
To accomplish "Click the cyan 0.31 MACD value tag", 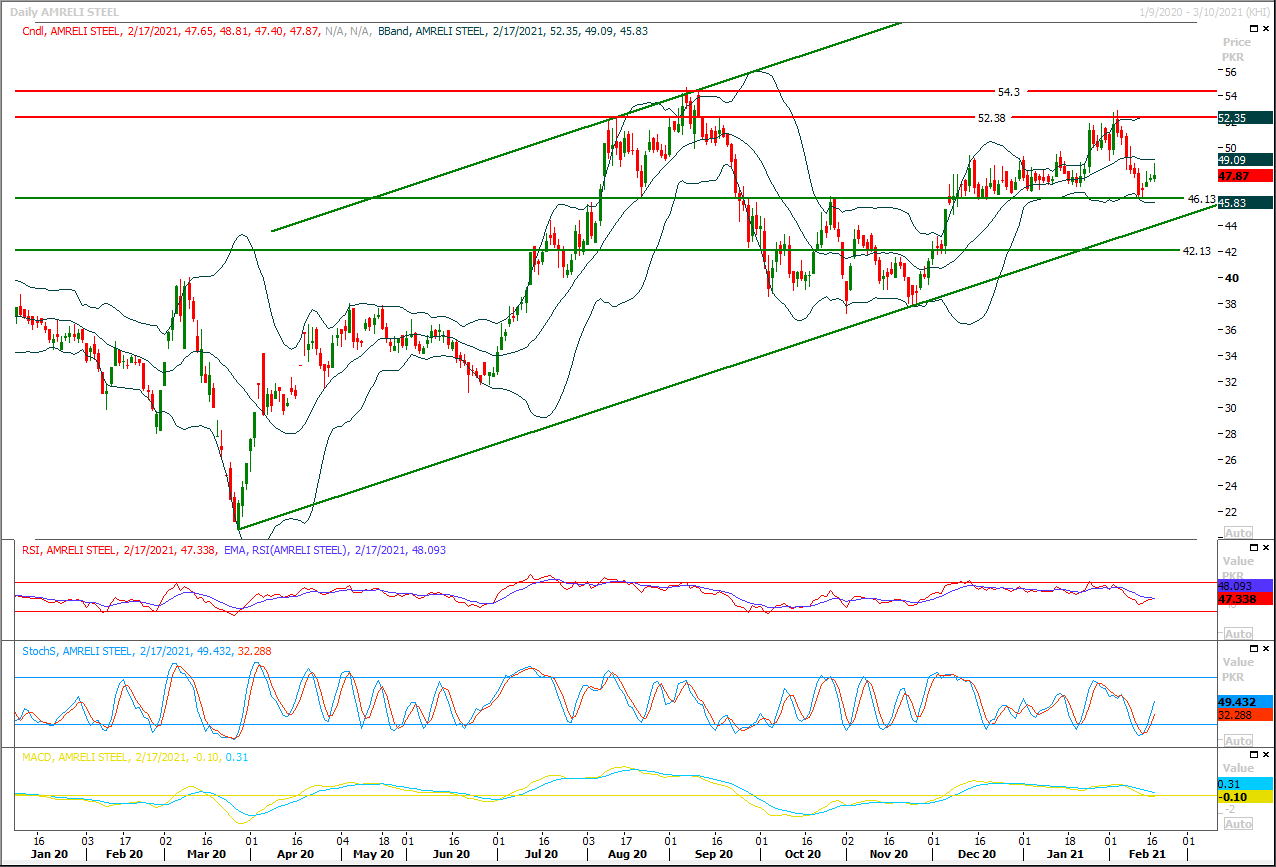I will coord(1245,783).
